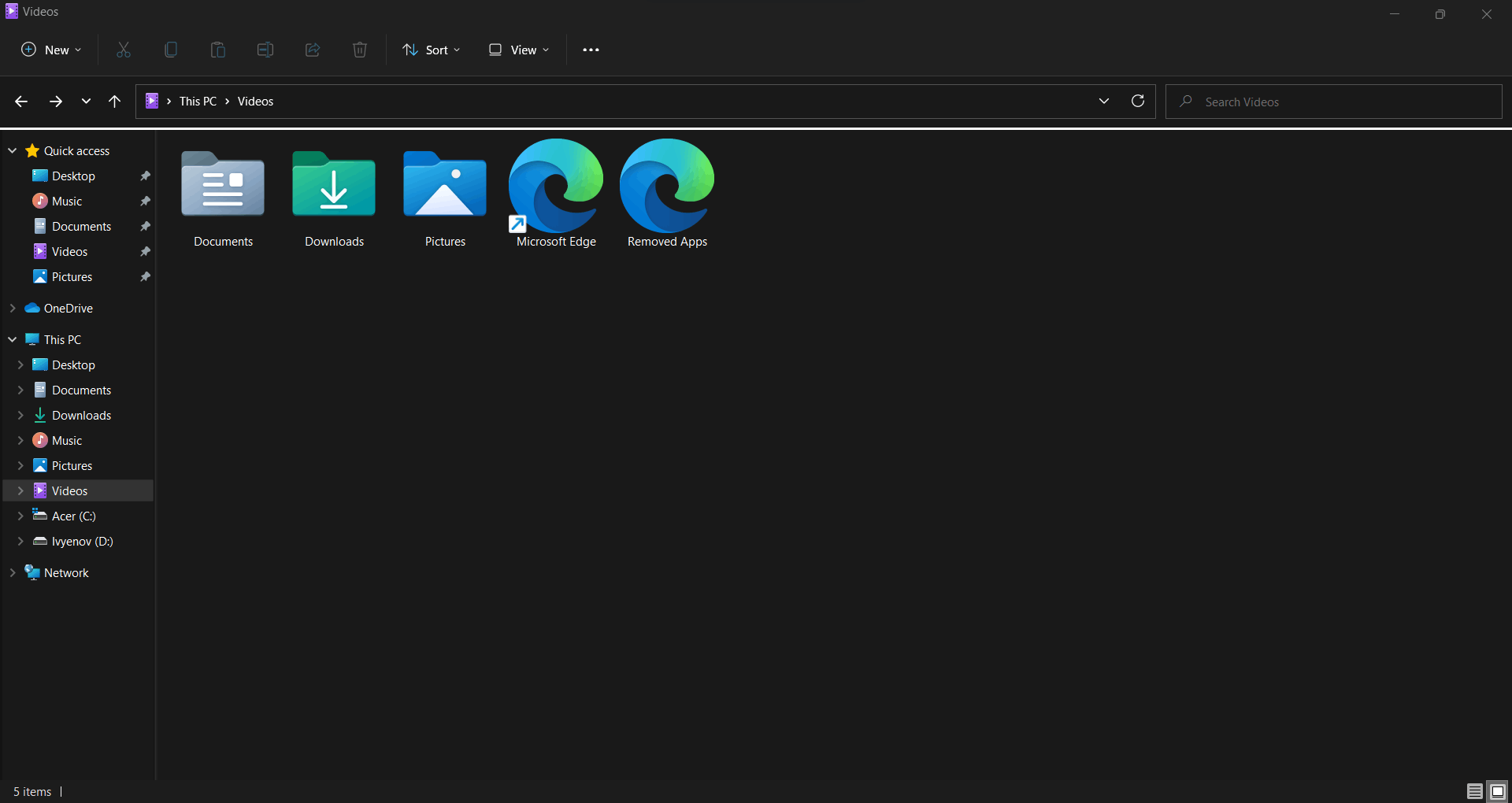The image size is (1512, 803).
Task: Expand Documents under This PC
Action: pyautogui.click(x=20, y=390)
